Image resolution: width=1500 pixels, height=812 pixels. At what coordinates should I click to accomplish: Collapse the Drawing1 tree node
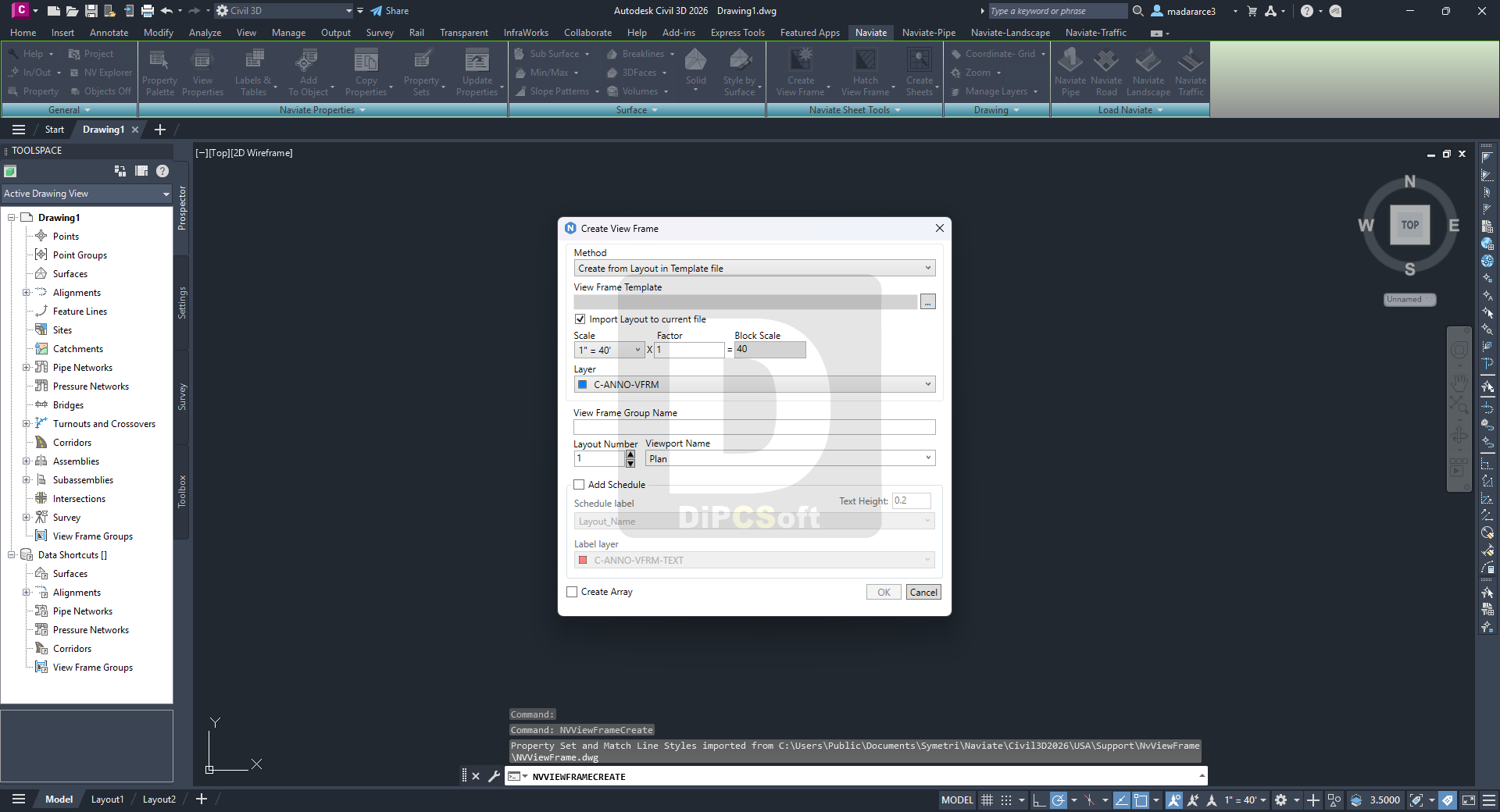[12, 218]
